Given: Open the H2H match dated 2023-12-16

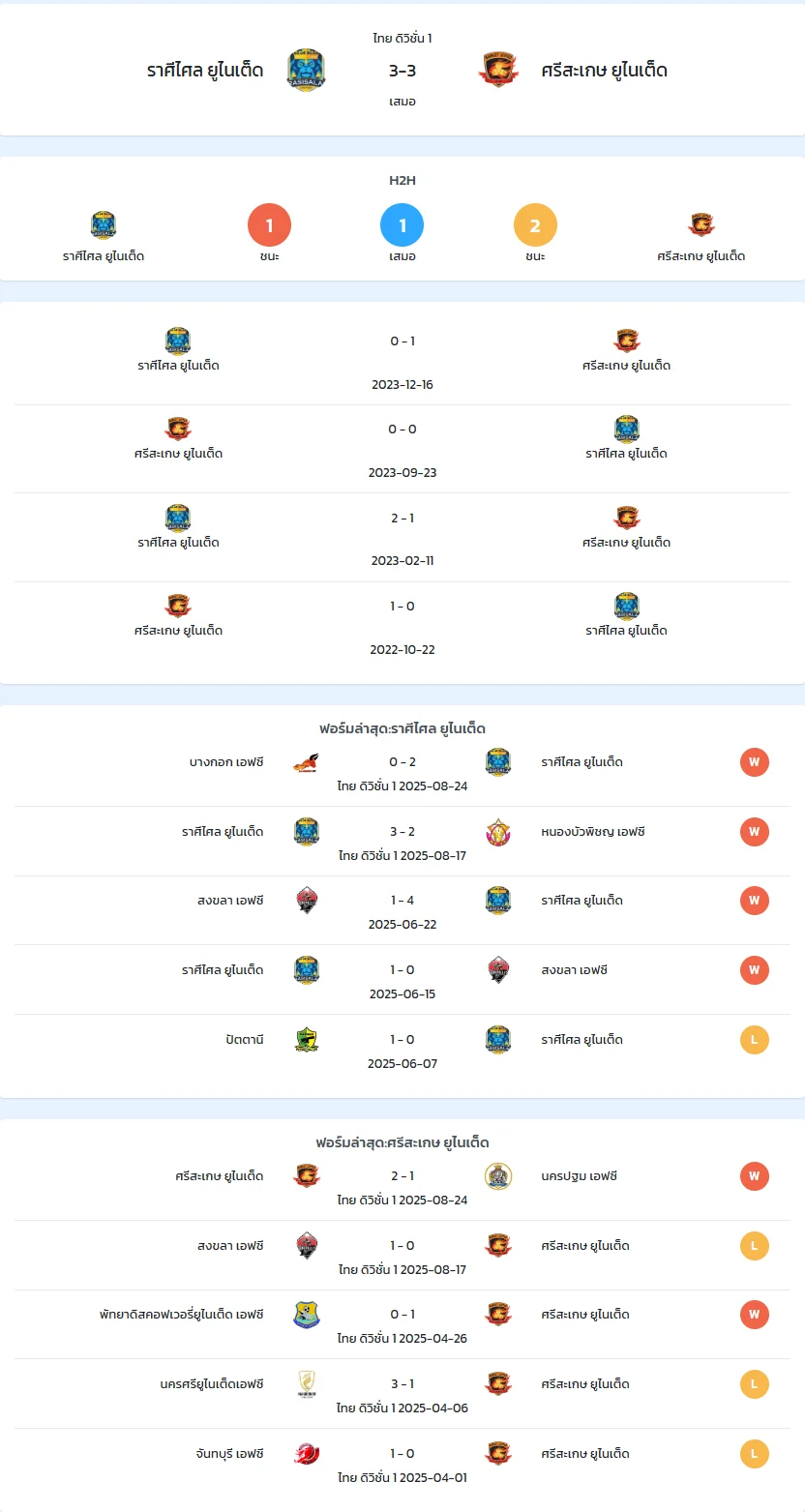Looking at the screenshot, I should tap(402, 362).
